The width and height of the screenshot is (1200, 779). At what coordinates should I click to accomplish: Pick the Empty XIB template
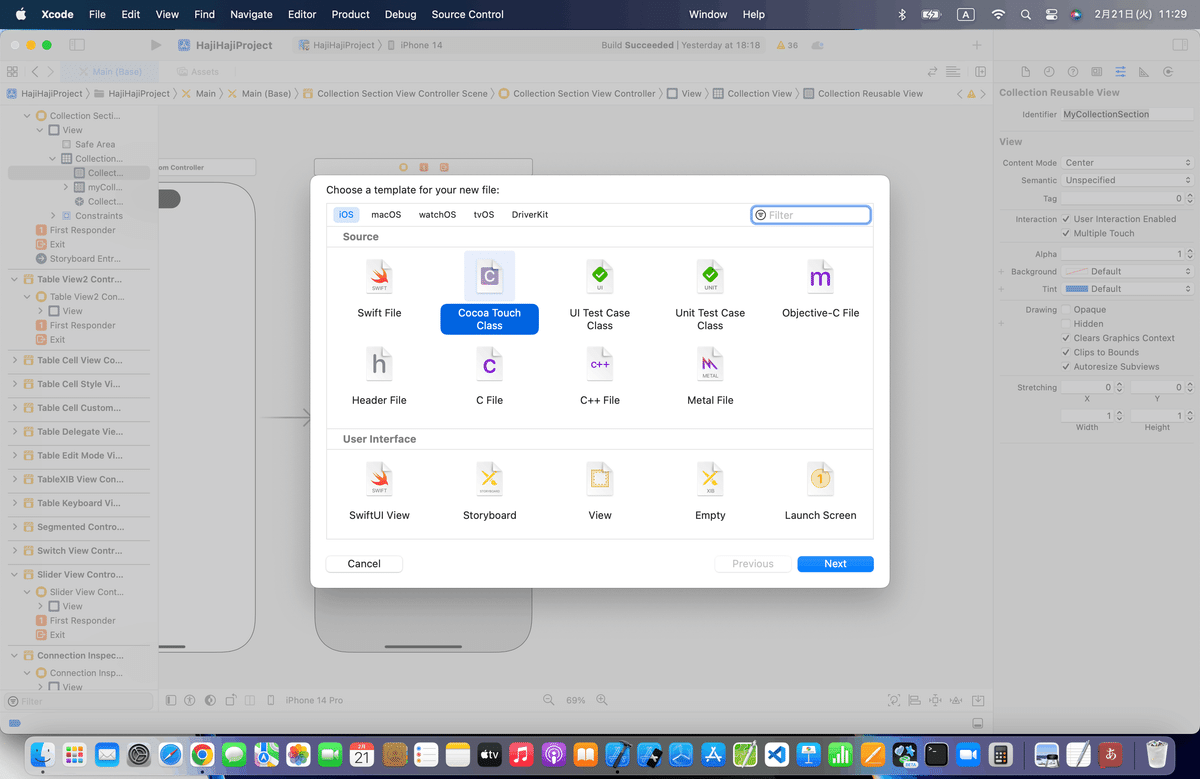[x=710, y=490]
